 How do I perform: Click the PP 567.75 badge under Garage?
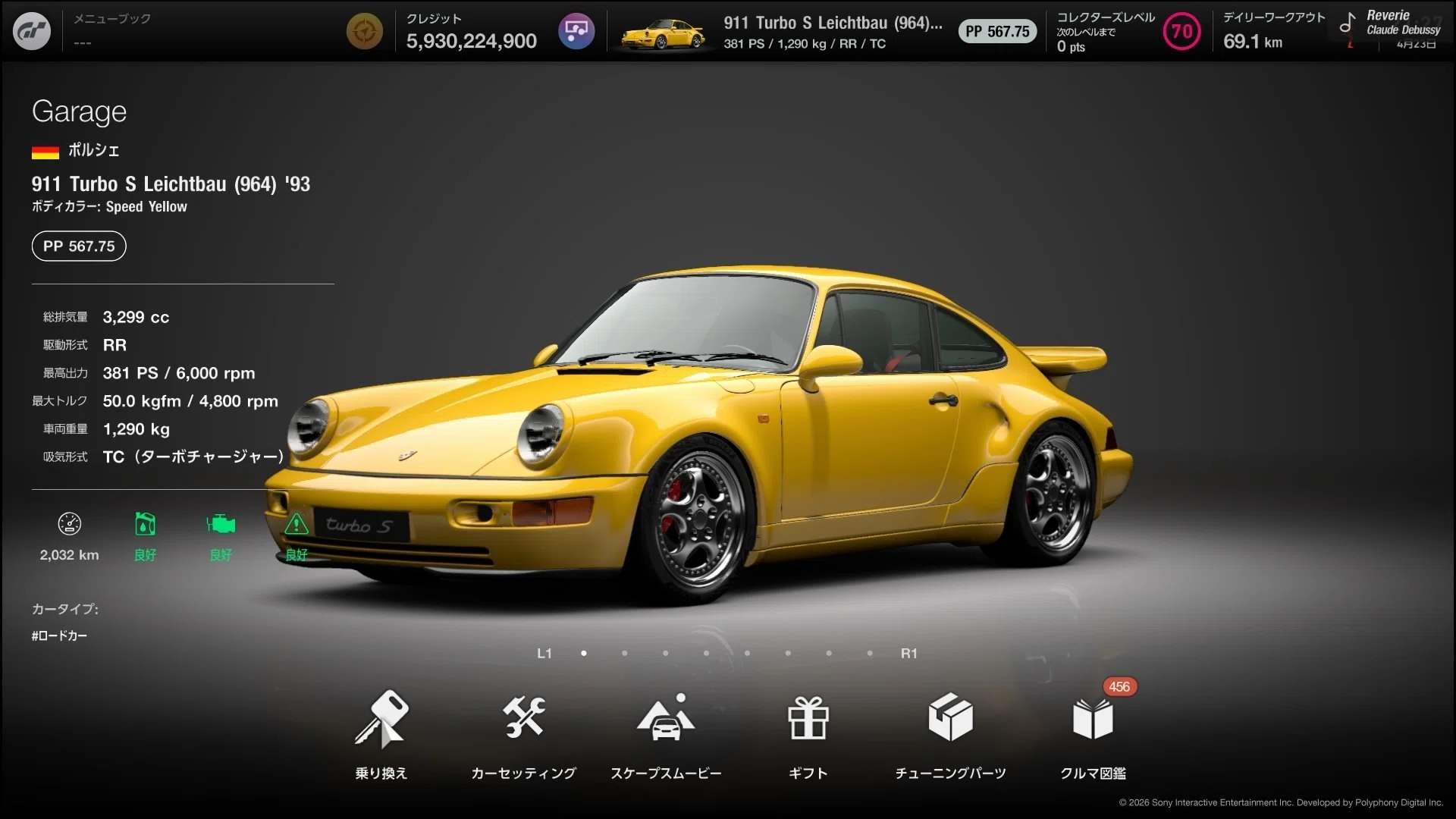pyautogui.click(x=79, y=246)
